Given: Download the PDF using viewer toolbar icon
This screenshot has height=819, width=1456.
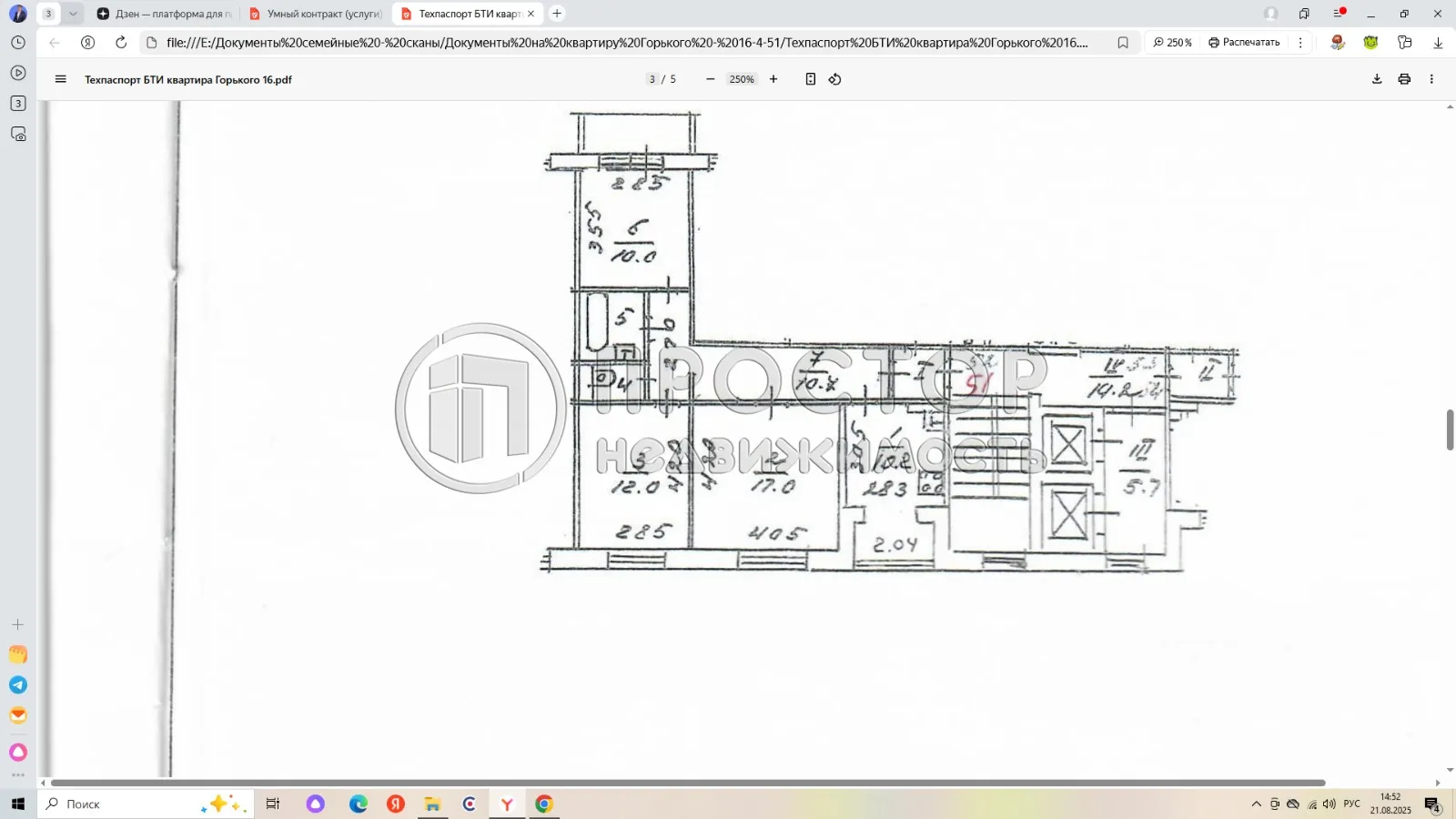Looking at the screenshot, I should 1376,79.
